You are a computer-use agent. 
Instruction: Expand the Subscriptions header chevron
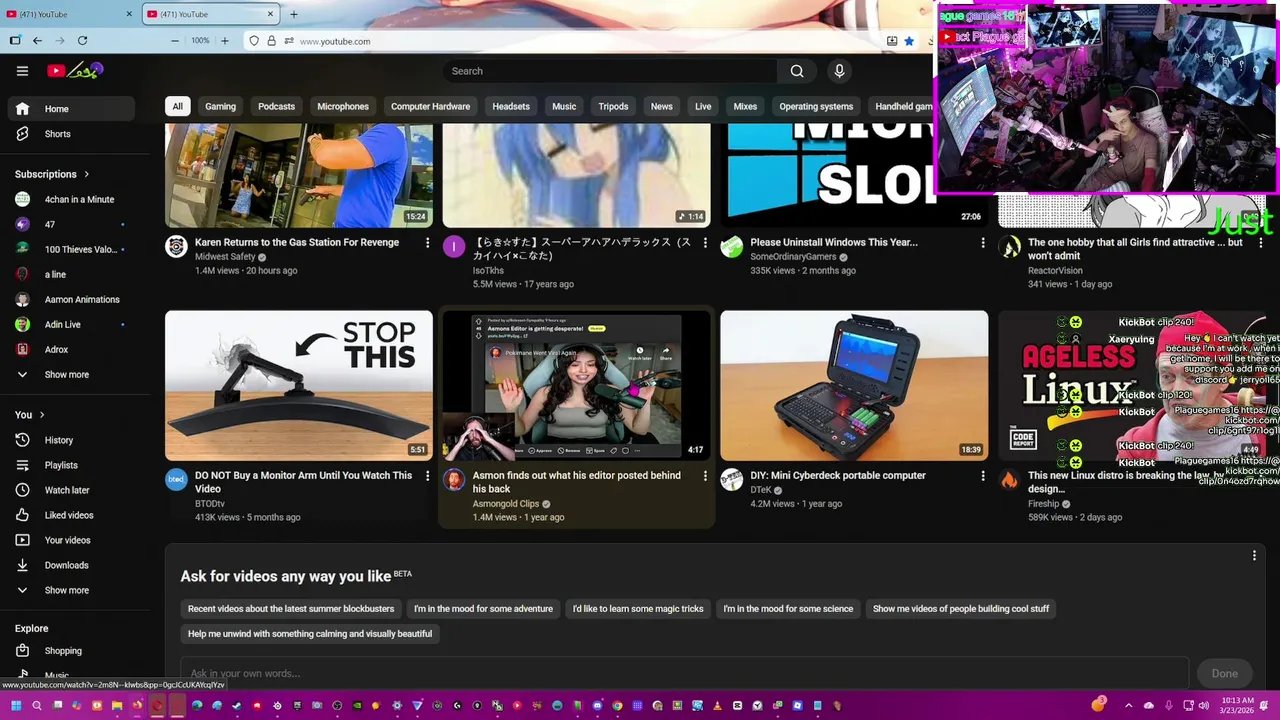pos(86,174)
